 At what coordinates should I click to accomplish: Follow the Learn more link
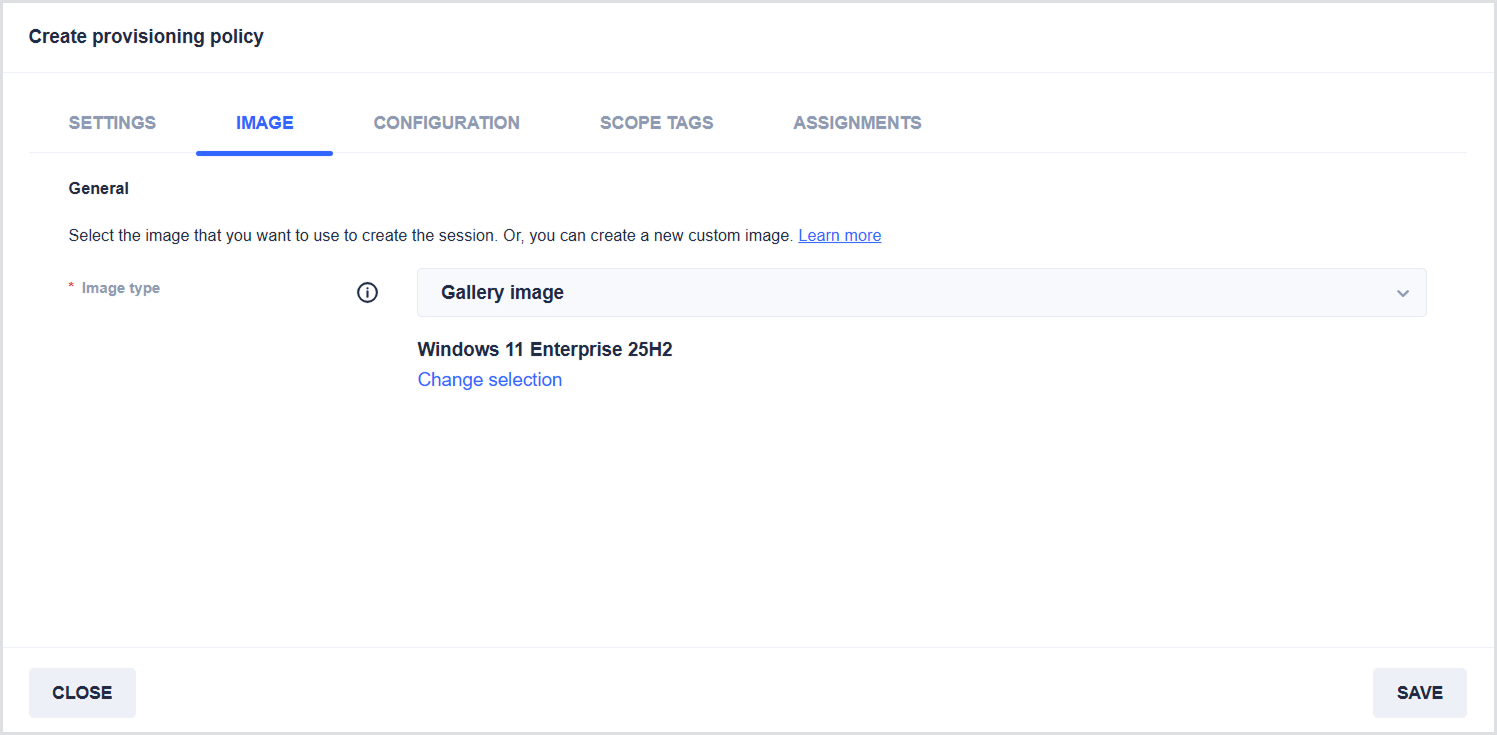pos(839,236)
